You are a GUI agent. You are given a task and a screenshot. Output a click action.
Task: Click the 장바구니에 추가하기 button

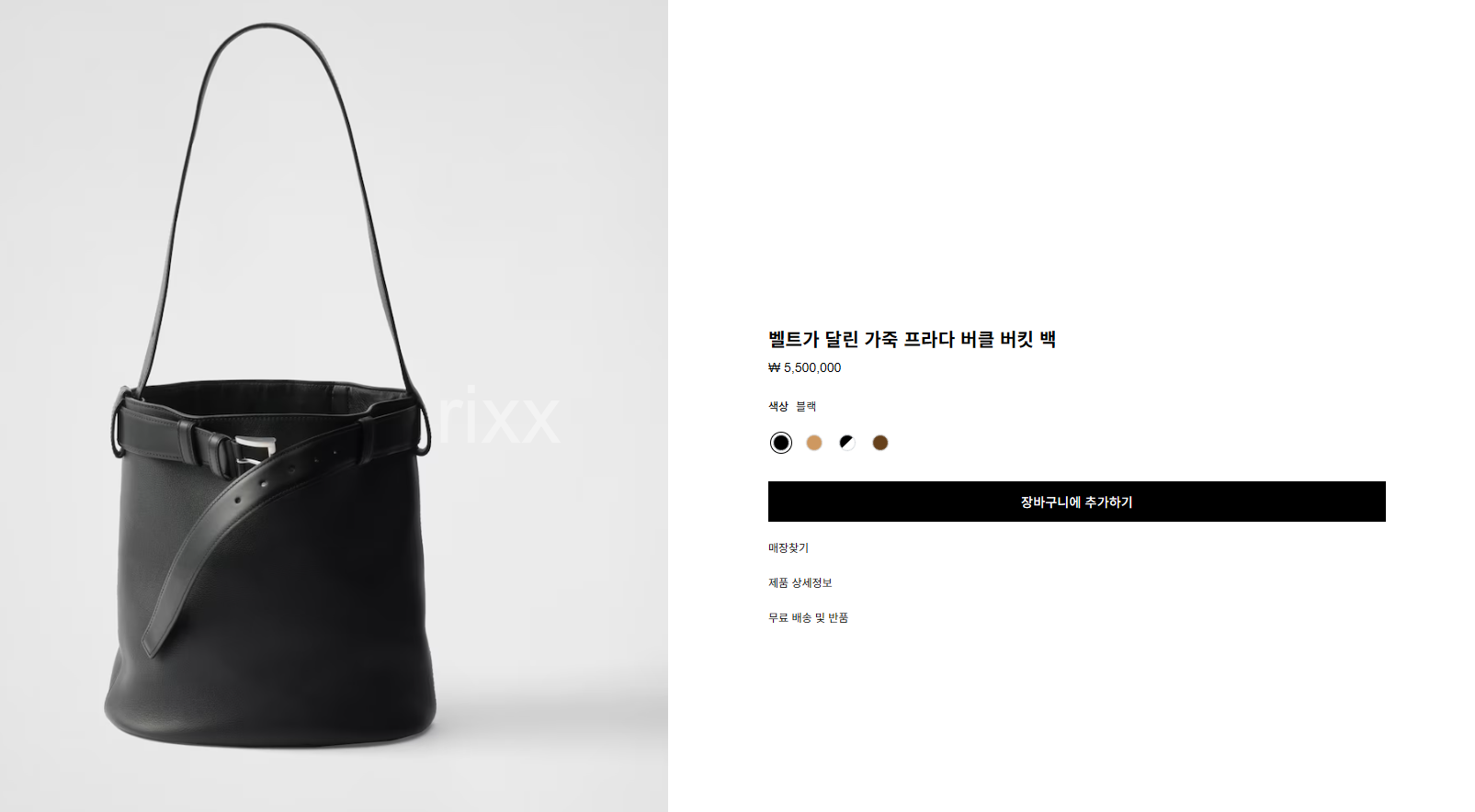pyautogui.click(x=1077, y=502)
